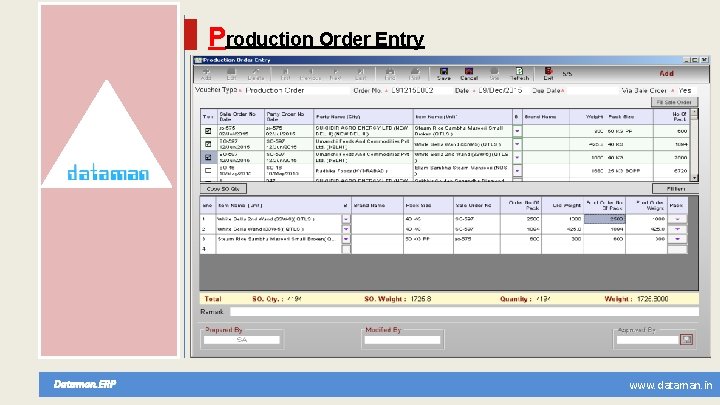Click the Find toolbar icon

point(390,73)
